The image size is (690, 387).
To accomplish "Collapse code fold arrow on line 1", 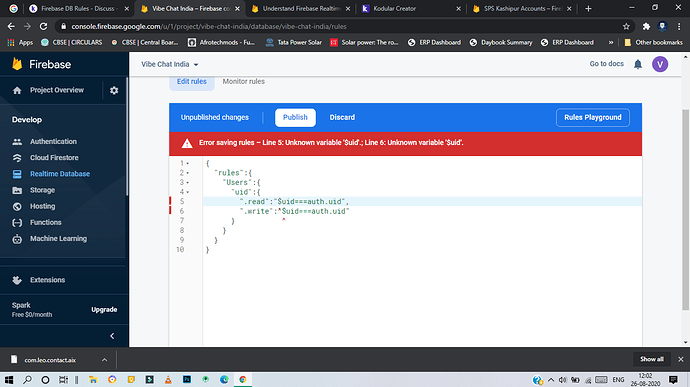I will click(x=188, y=163).
